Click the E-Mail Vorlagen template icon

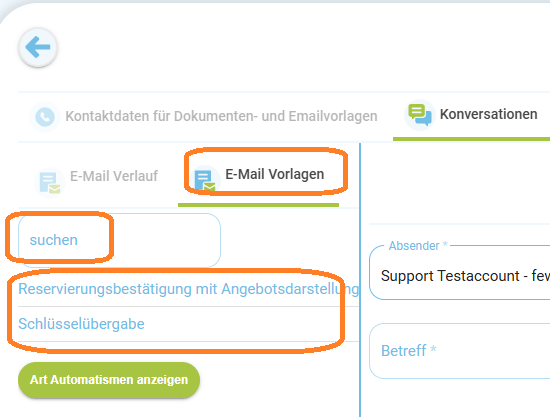point(205,180)
